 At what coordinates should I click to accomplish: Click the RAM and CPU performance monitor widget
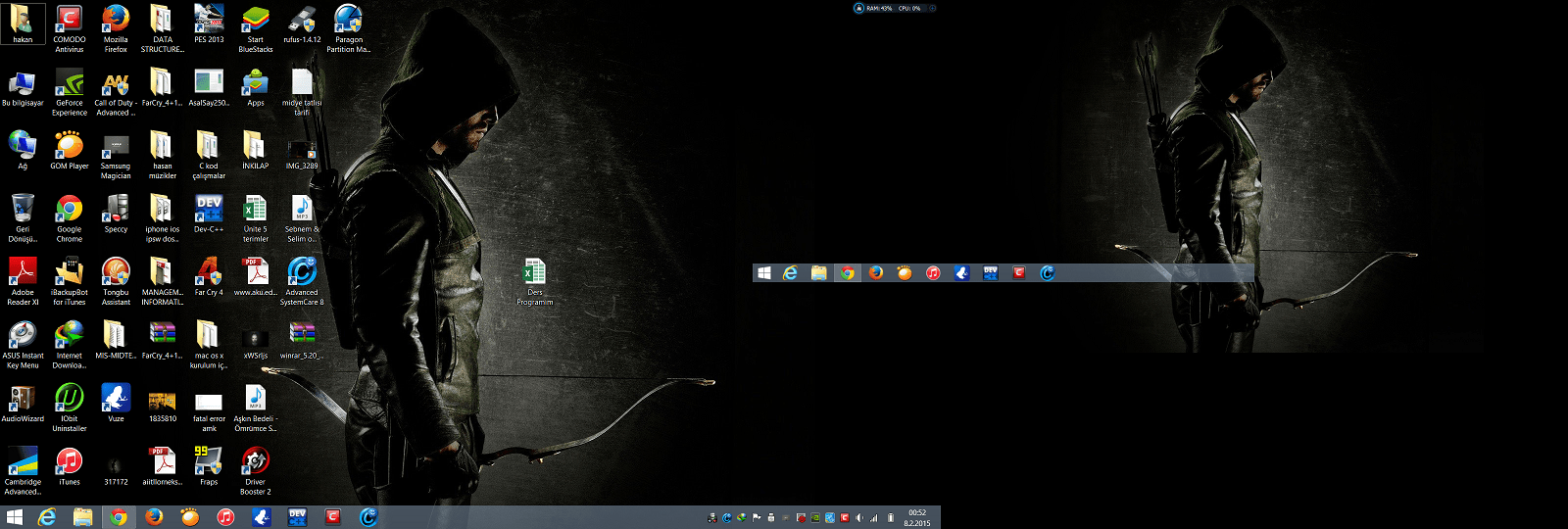pyautogui.click(x=896, y=8)
